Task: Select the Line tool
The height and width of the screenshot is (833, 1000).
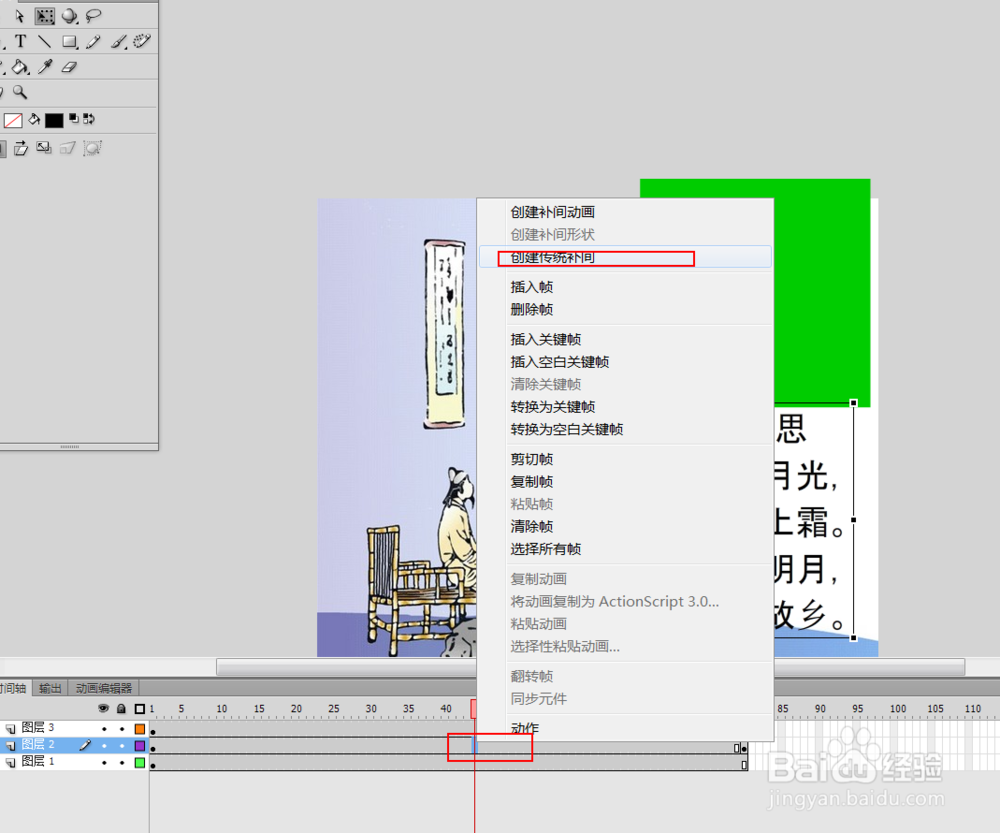Action: pos(44,41)
